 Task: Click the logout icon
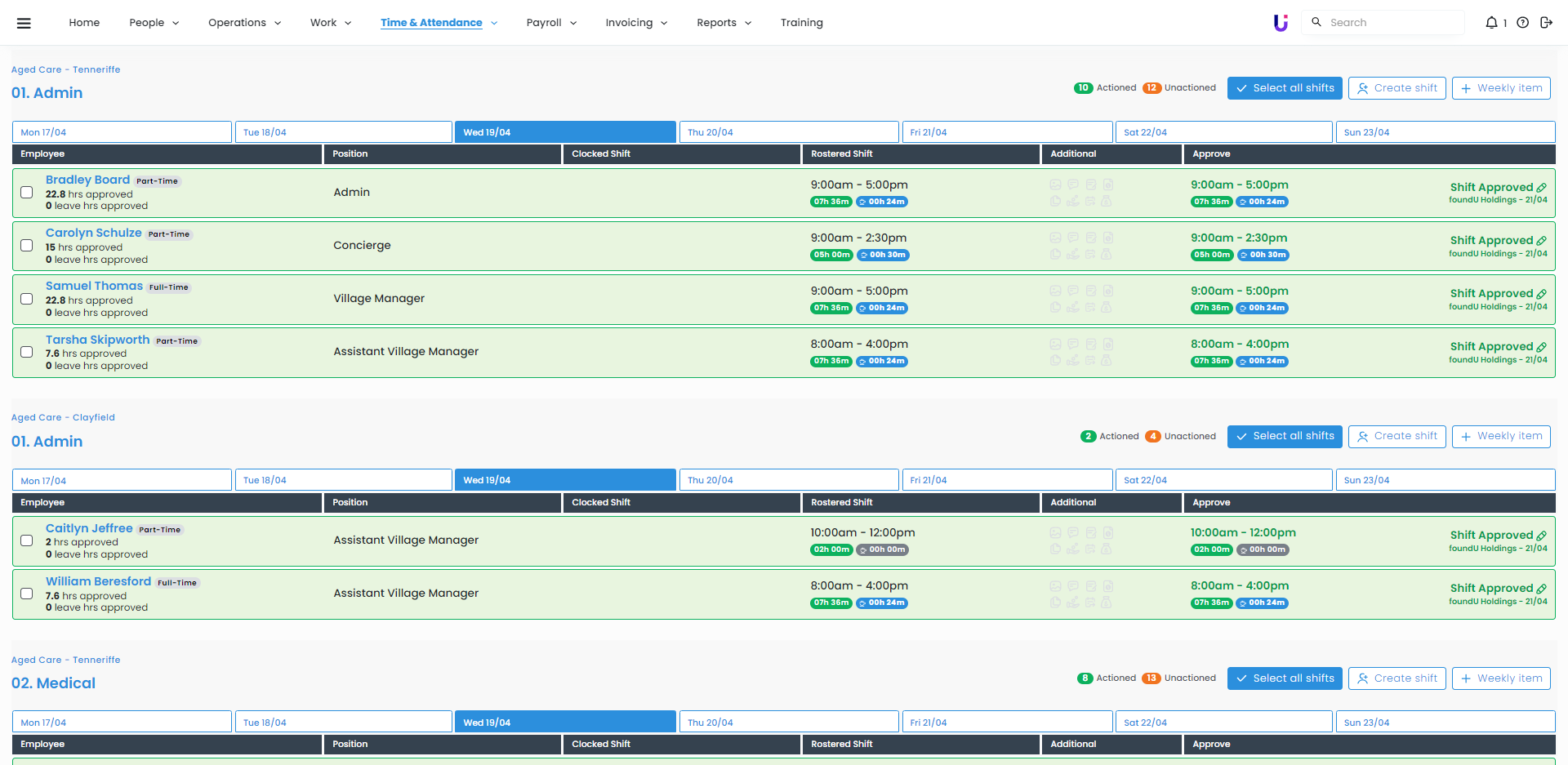tap(1546, 23)
